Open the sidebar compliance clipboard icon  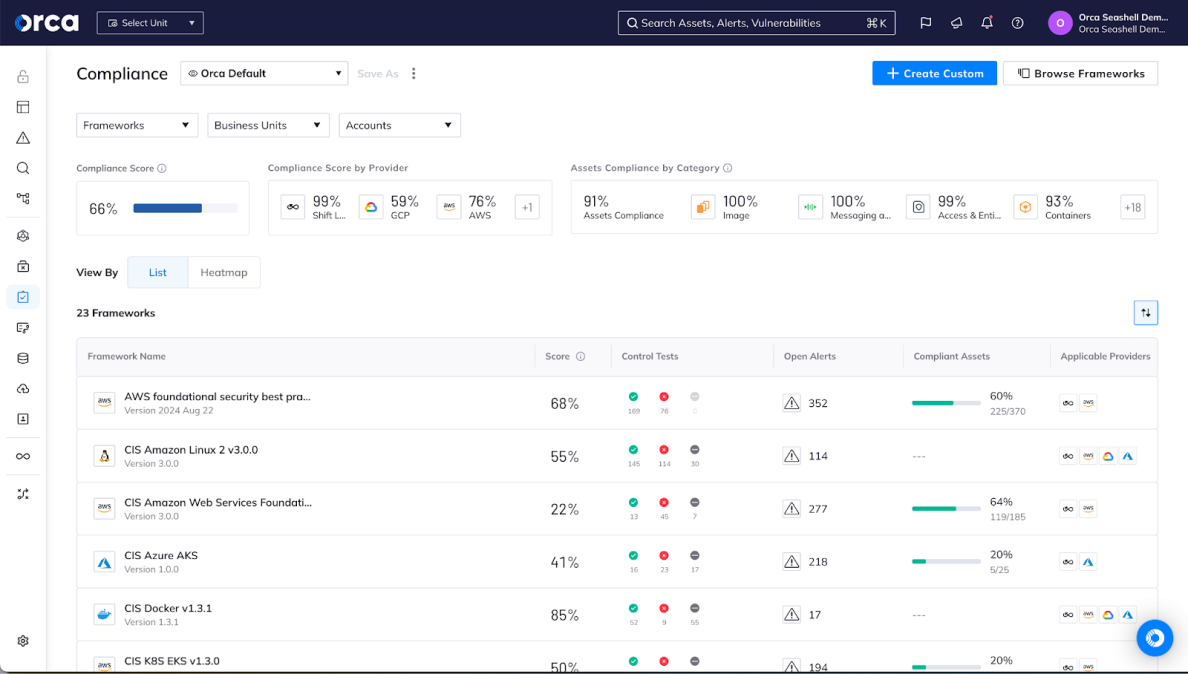click(x=23, y=297)
